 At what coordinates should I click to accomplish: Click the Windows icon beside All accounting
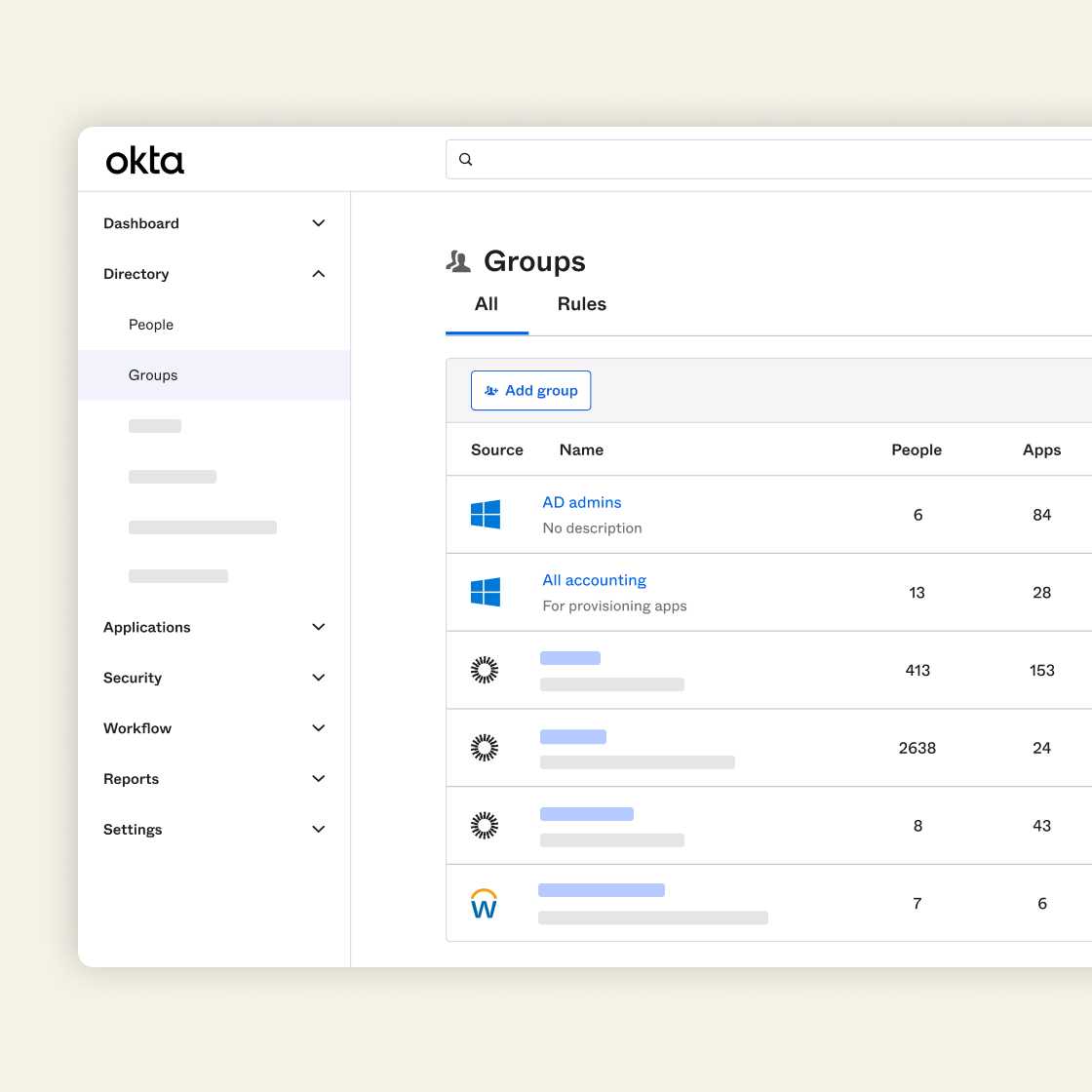pos(486,592)
